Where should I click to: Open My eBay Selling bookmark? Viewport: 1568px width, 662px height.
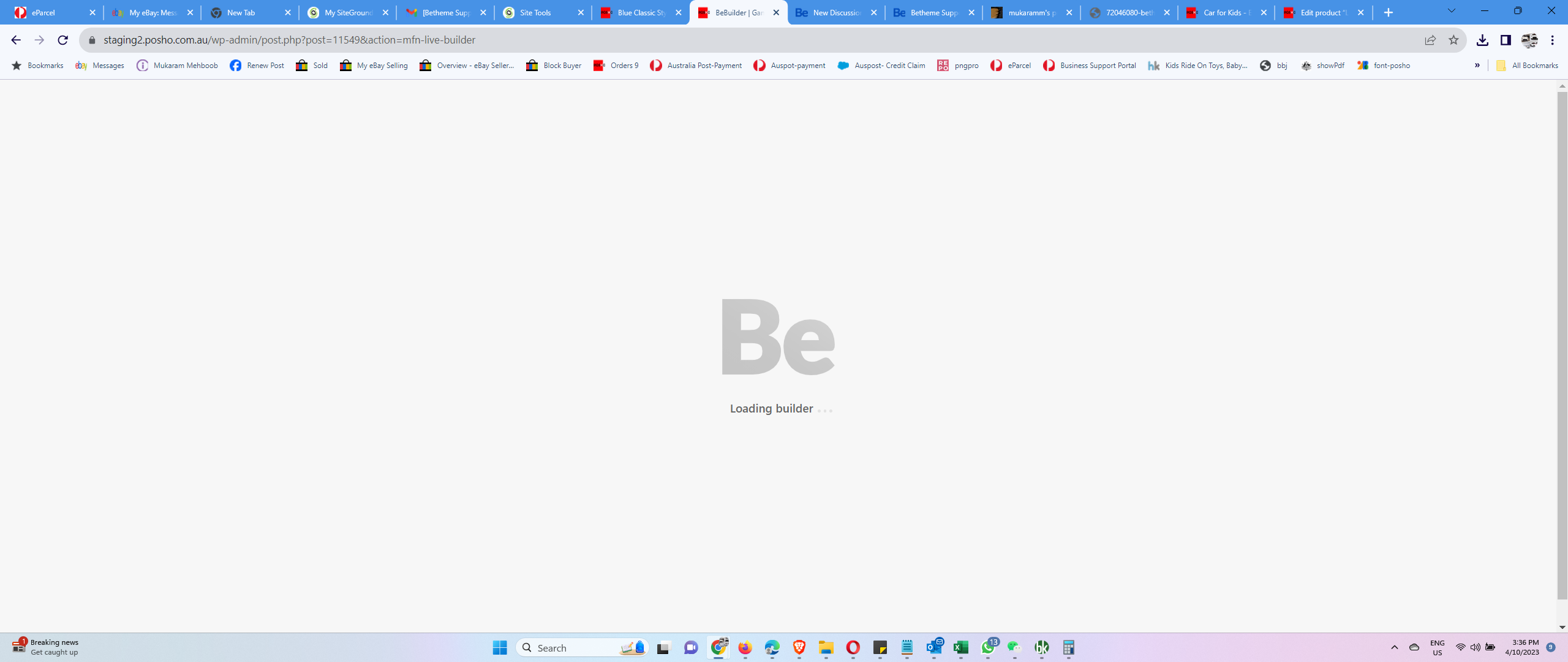(374, 66)
